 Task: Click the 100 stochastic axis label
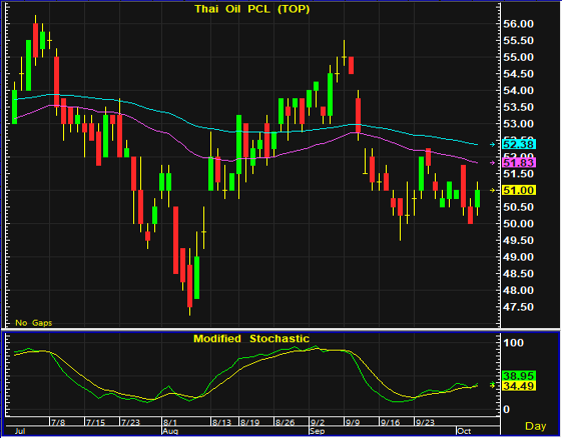pyautogui.click(x=513, y=343)
